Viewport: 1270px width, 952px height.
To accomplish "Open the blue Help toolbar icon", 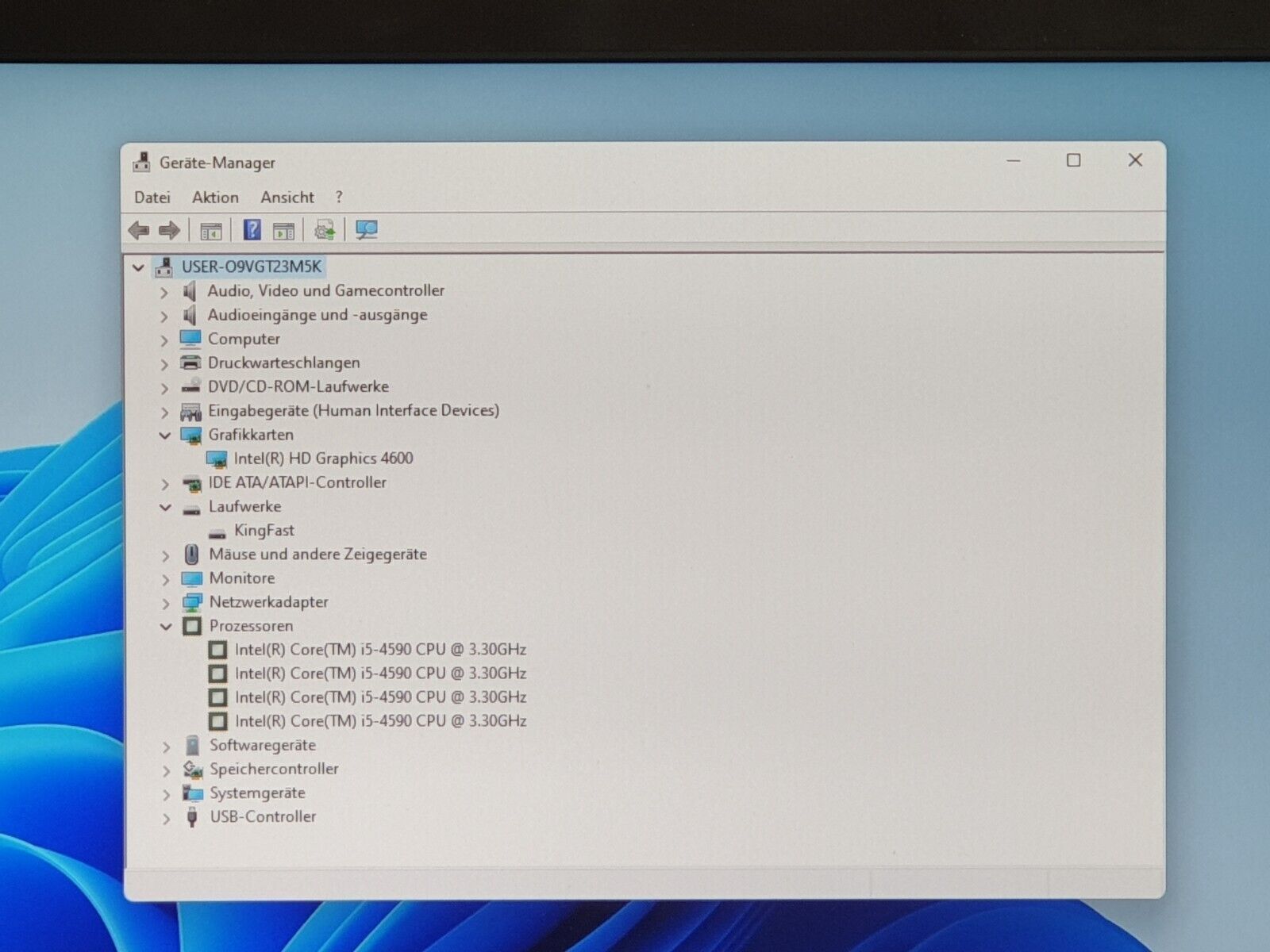I will [252, 230].
